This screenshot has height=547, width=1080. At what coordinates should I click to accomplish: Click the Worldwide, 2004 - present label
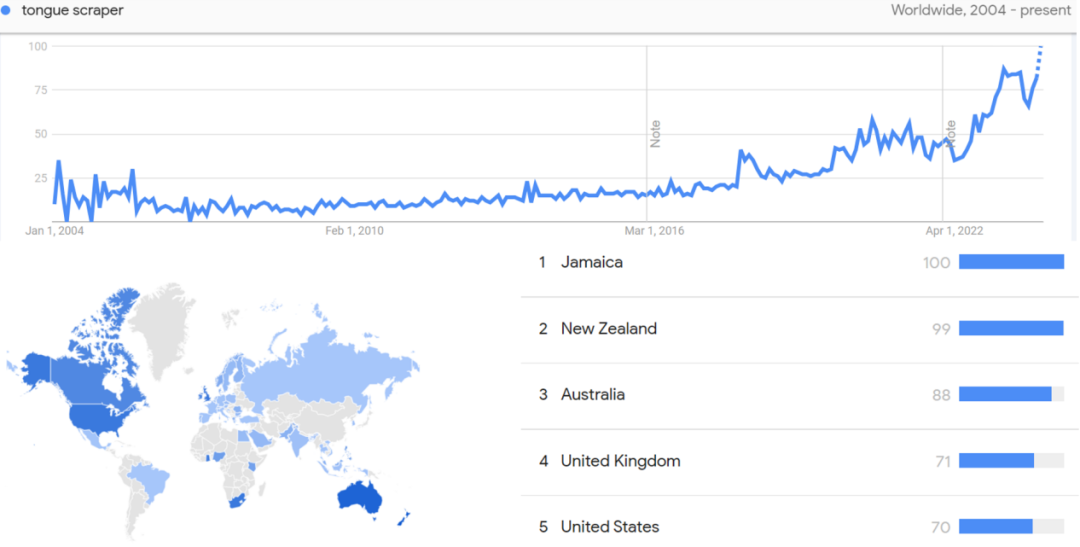980,10
